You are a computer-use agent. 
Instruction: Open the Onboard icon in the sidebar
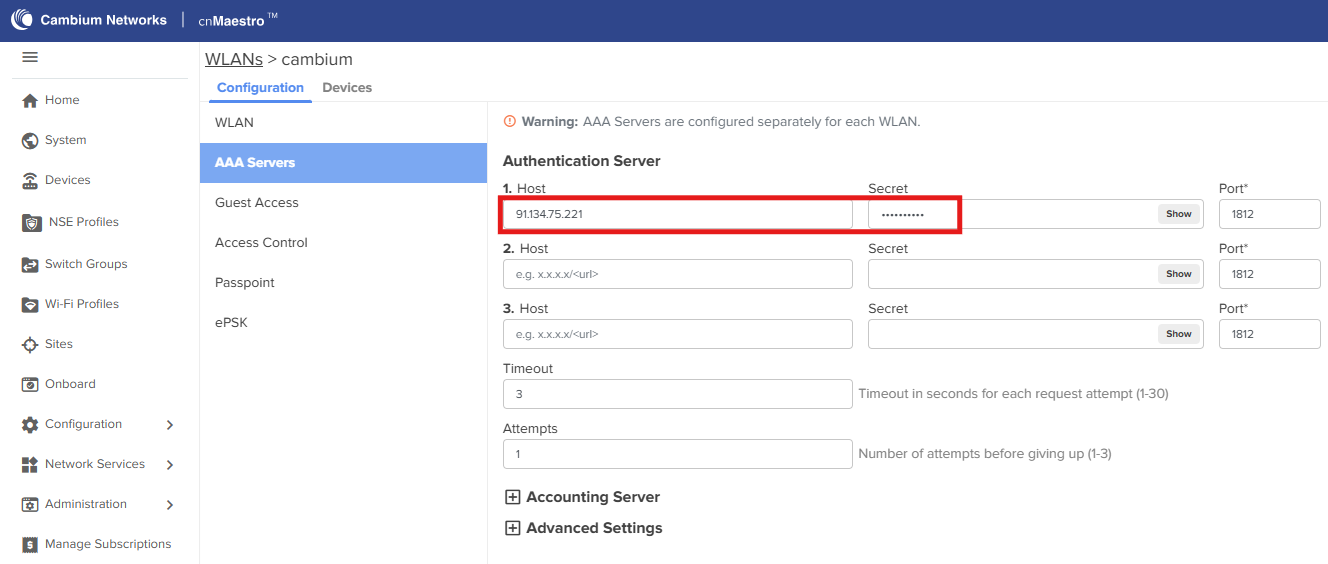click(x=30, y=384)
